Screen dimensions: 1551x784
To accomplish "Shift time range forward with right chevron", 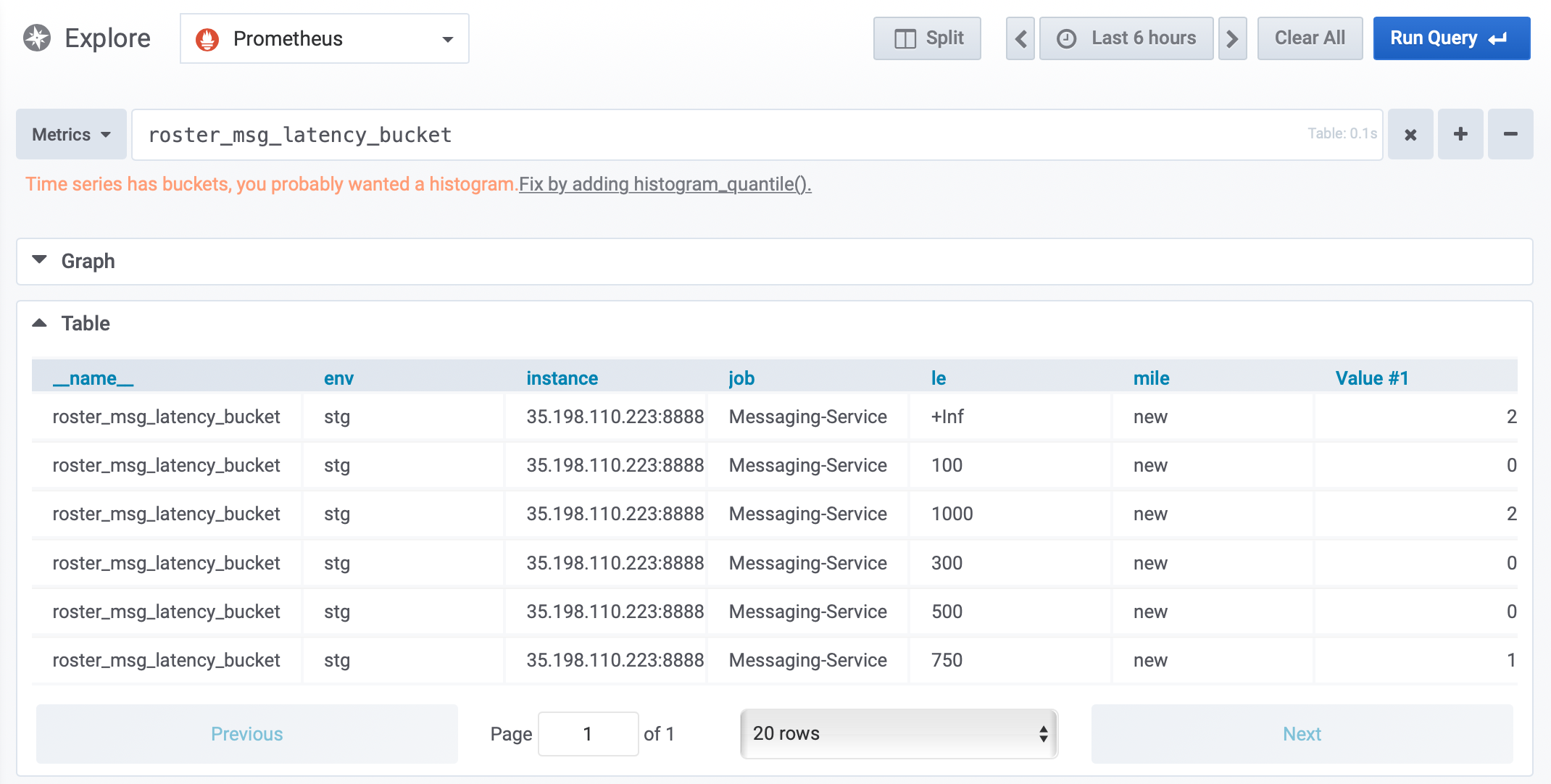I will tap(1232, 38).
